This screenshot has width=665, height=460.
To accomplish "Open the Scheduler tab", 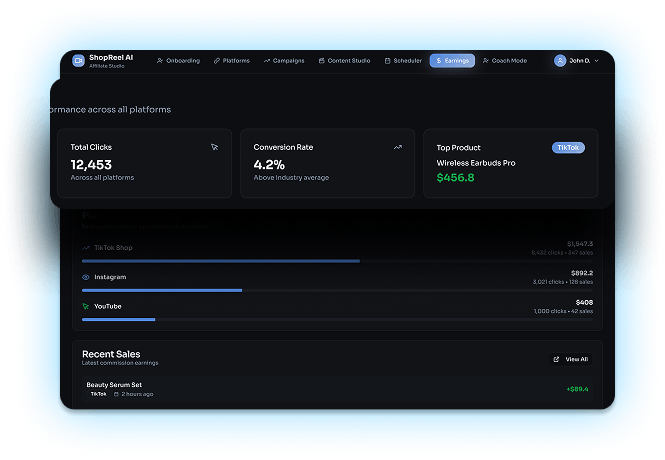I will pyautogui.click(x=403, y=61).
